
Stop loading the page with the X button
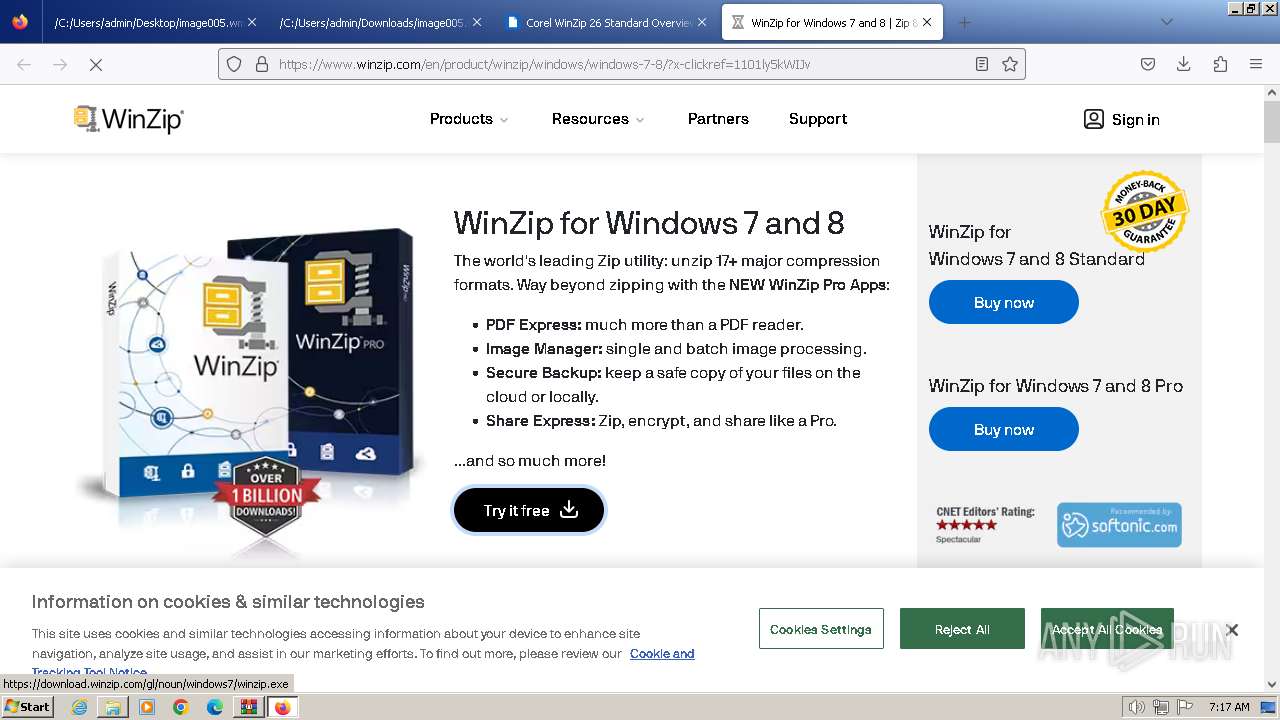coord(96,64)
